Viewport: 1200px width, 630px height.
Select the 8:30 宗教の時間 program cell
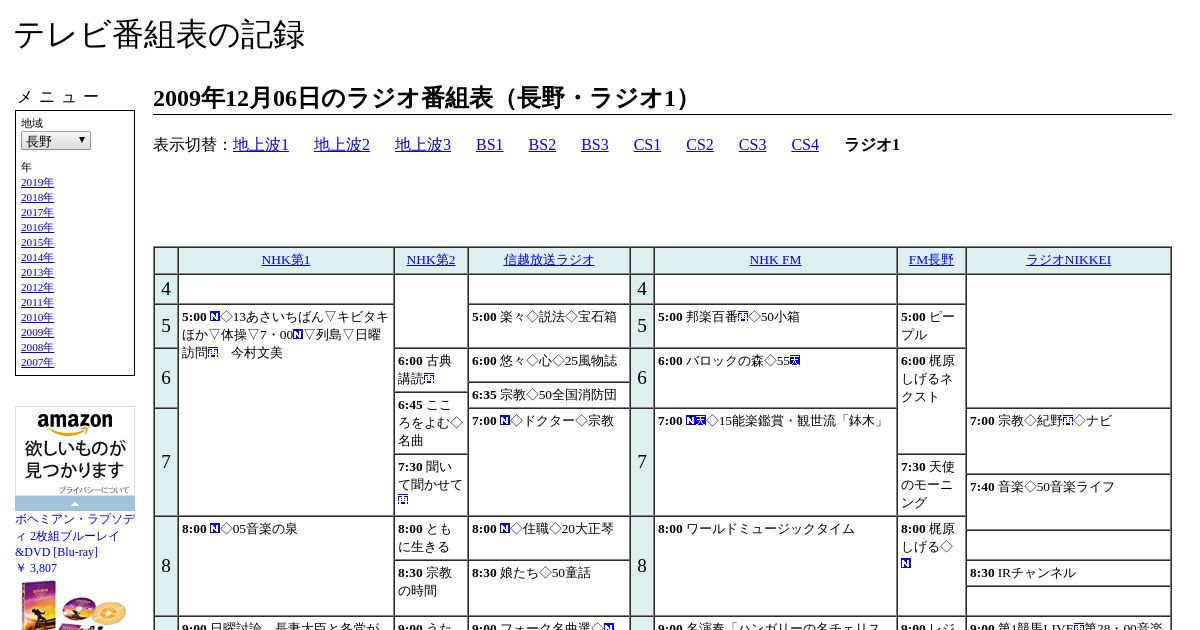(x=431, y=588)
